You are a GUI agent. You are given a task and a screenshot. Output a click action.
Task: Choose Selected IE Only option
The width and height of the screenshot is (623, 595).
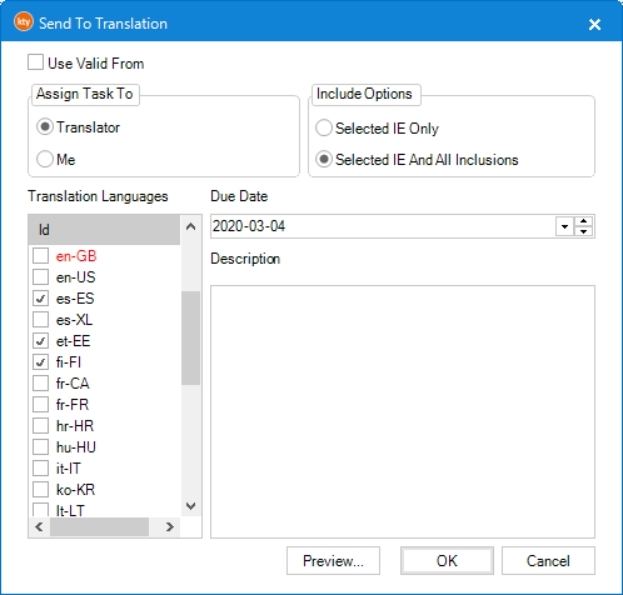324,128
